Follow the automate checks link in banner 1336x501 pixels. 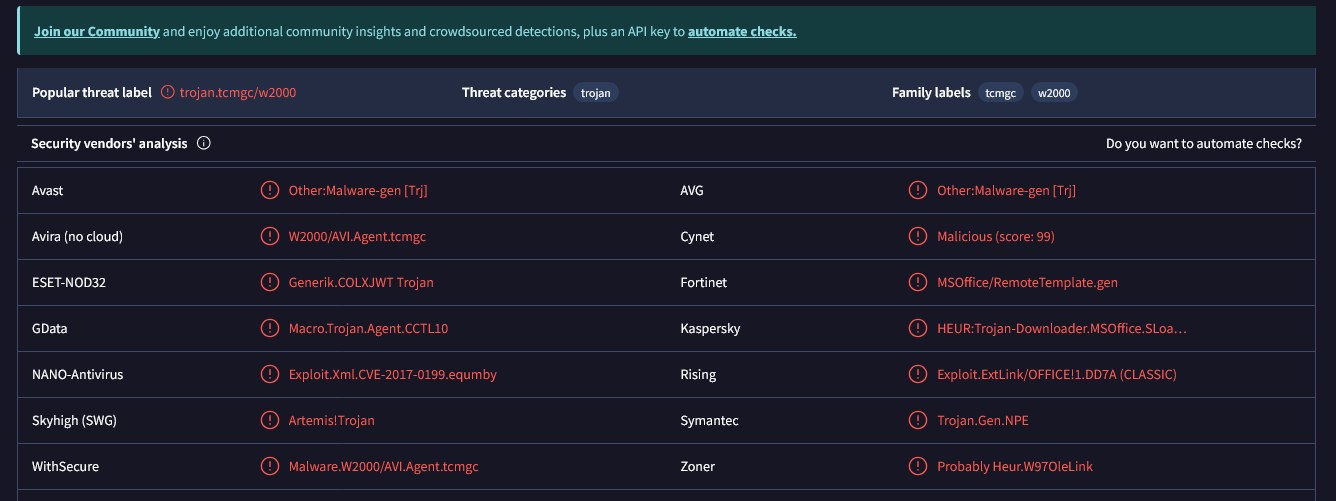742,31
